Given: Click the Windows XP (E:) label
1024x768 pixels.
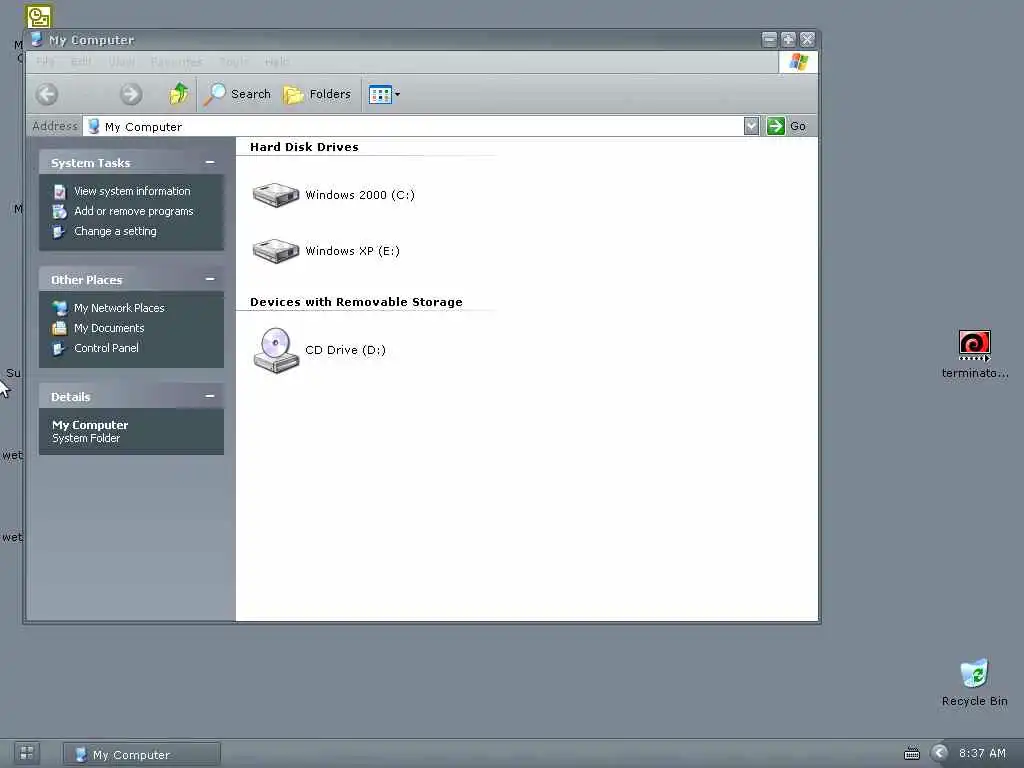Looking at the screenshot, I should (352, 251).
